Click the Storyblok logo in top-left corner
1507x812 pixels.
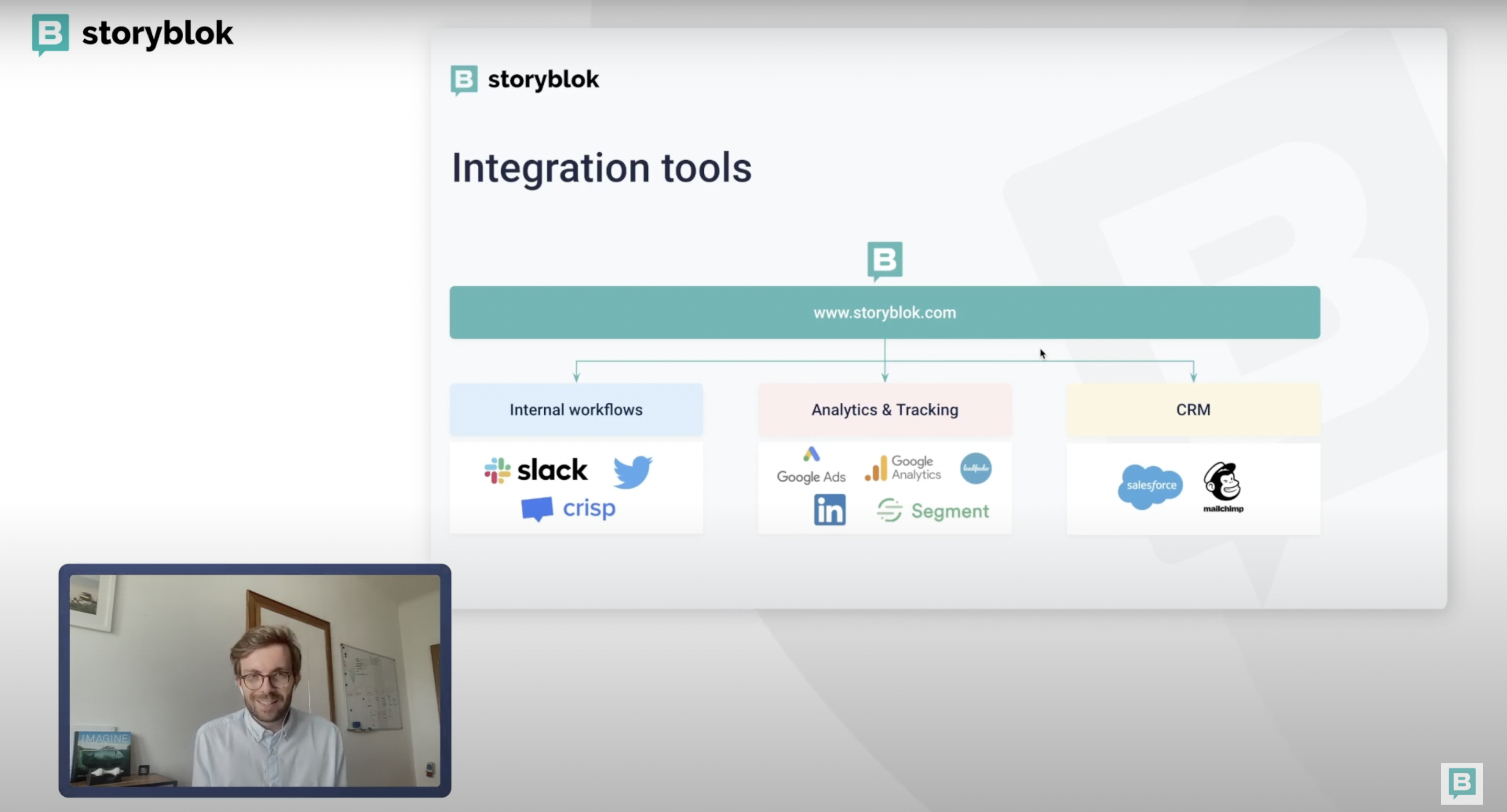tap(133, 33)
